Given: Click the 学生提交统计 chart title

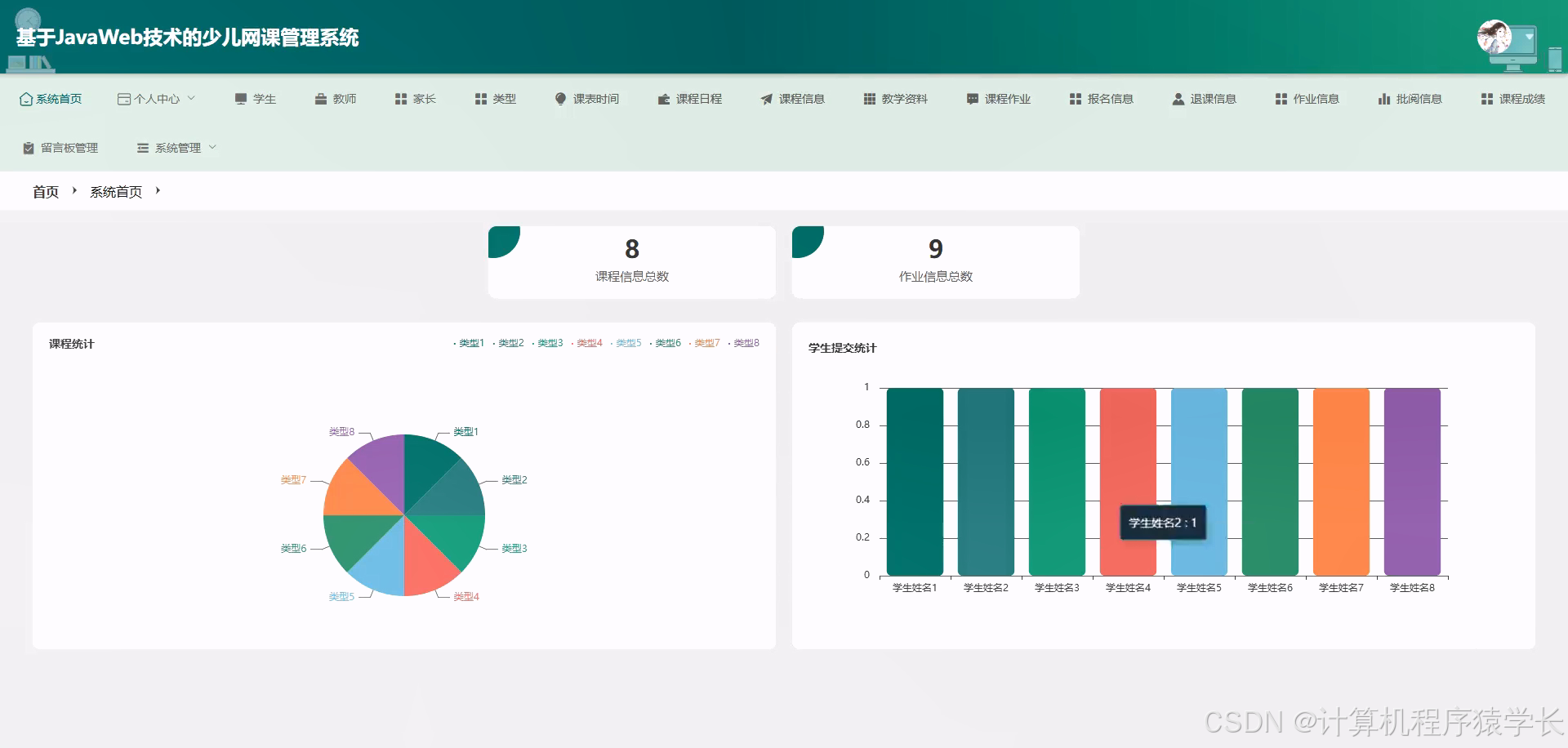Looking at the screenshot, I should (842, 348).
